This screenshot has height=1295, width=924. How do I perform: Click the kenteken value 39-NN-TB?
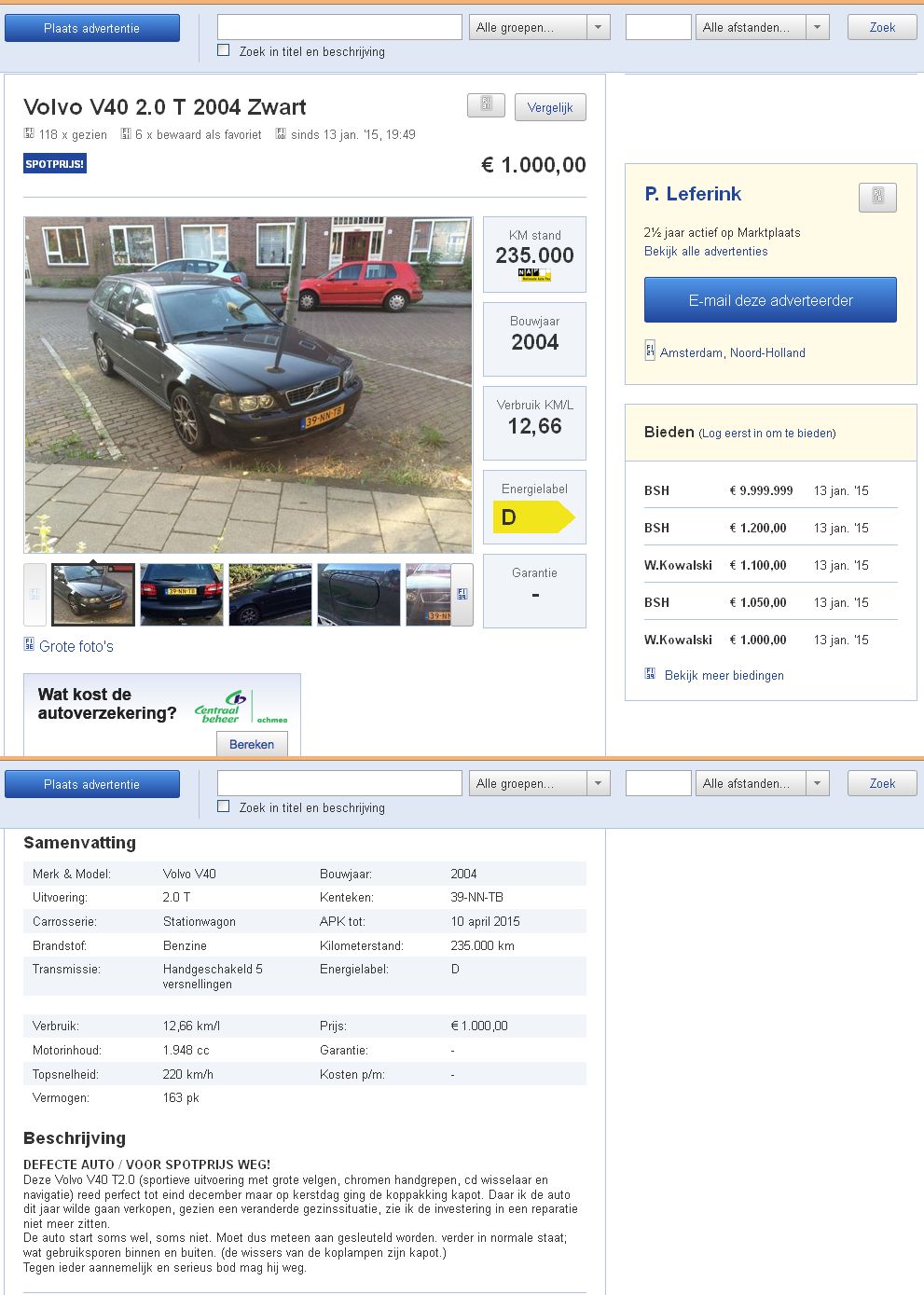click(x=476, y=897)
